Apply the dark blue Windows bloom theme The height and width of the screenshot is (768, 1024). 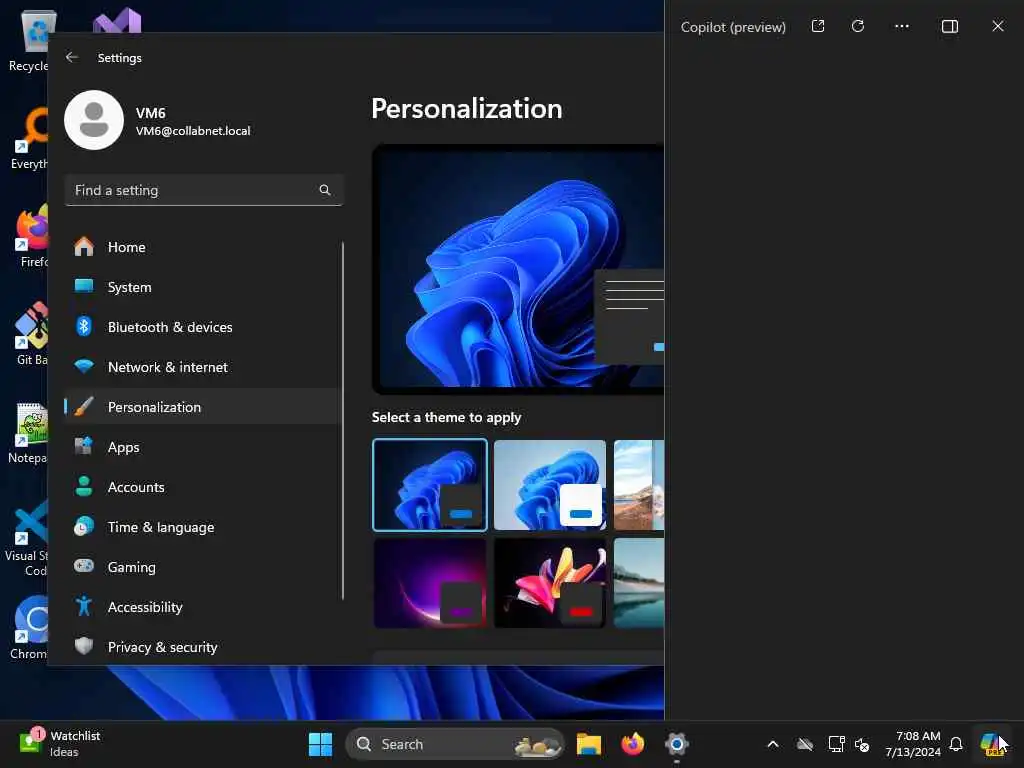[430, 485]
